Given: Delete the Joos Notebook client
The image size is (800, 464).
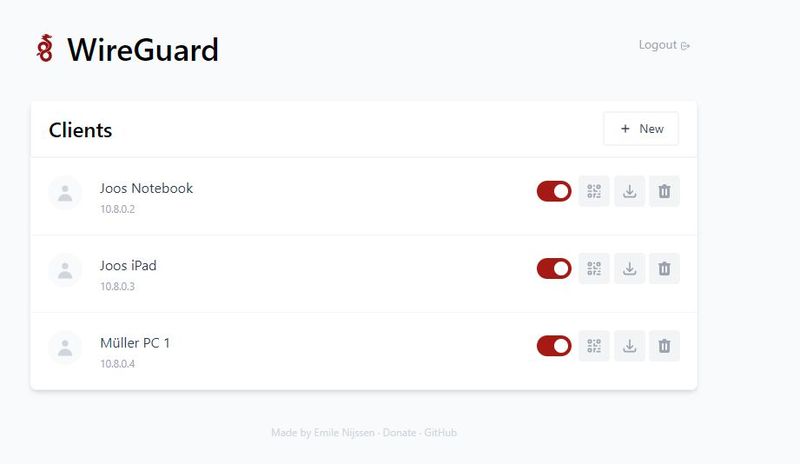Looking at the screenshot, I should pos(664,191).
